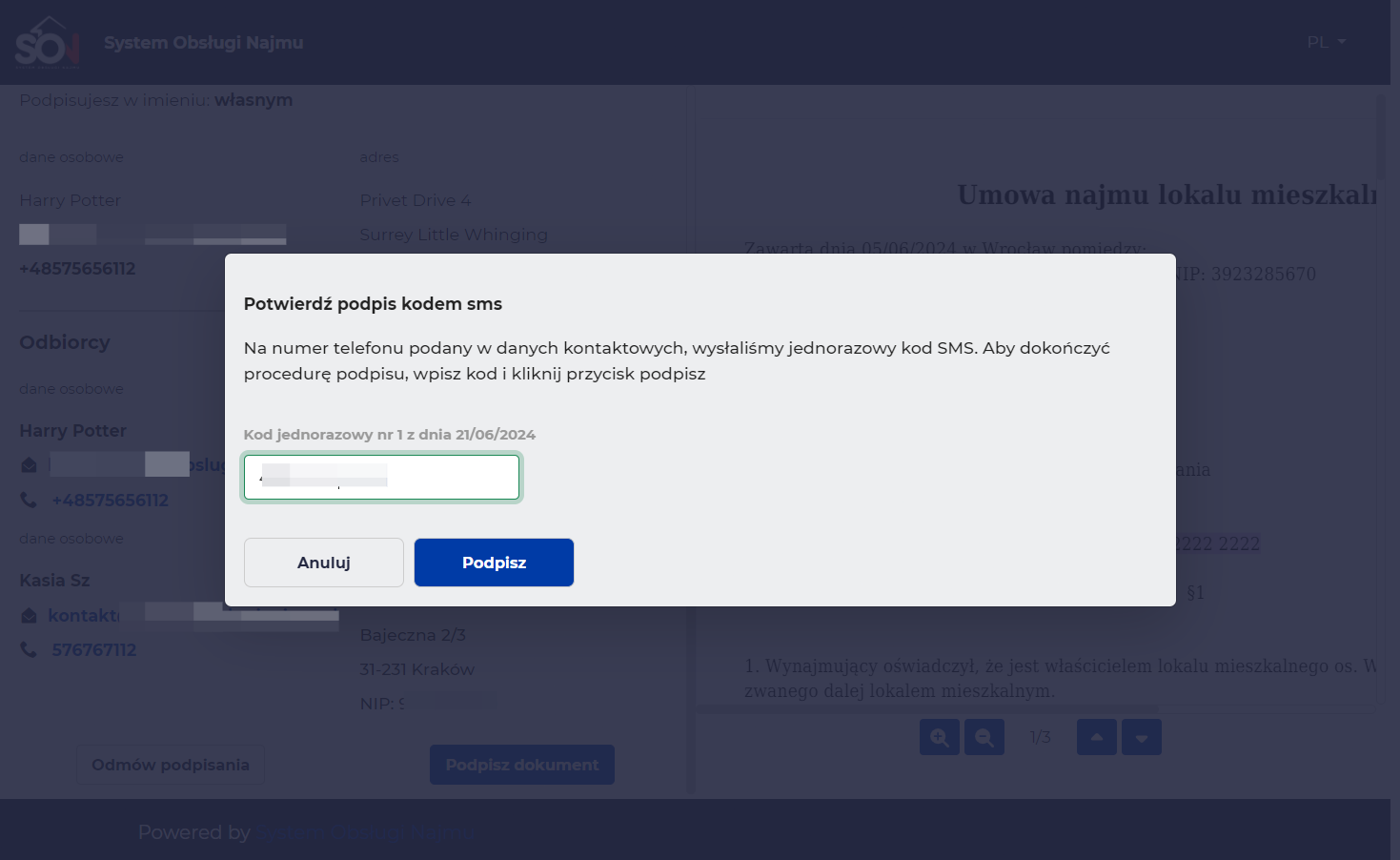Open the PL language dropdown
Viewport: 1400px width, 860px height.
[1326, 42]
